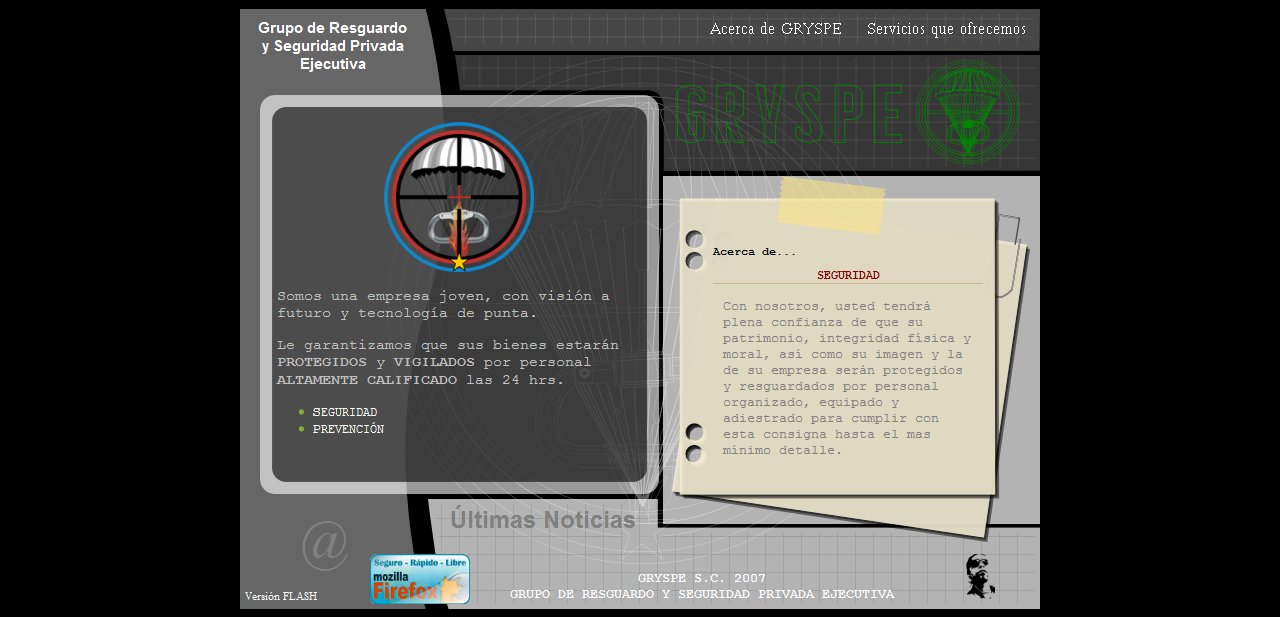Click the green bullet beside SEGURIDAD
Screen dimensions: 1280x617
tap(301, 412)
